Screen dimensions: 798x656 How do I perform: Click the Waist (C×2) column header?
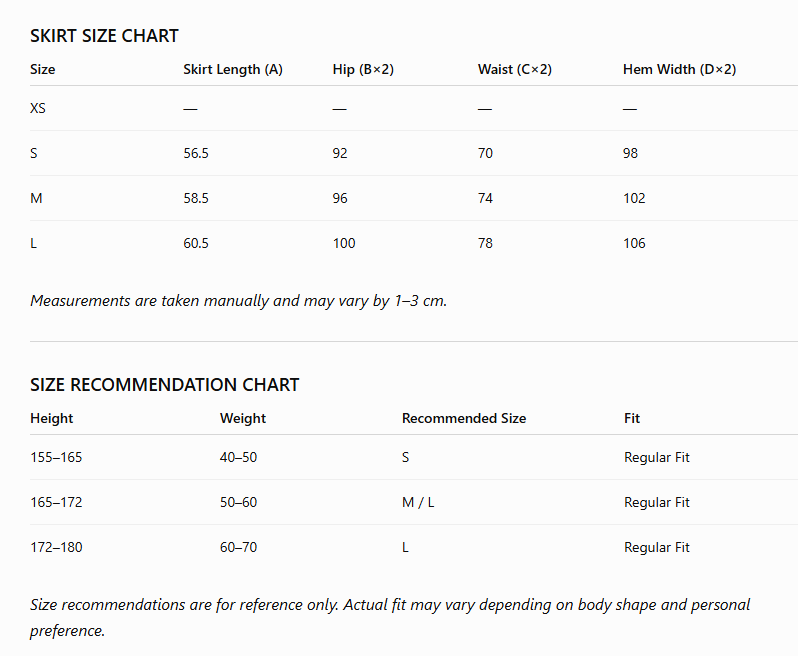tap(515, 70)
